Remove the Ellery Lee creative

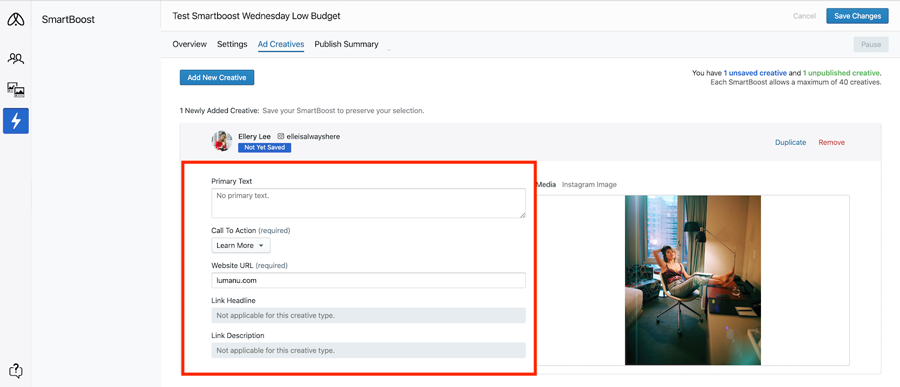[x=831, y=142]
